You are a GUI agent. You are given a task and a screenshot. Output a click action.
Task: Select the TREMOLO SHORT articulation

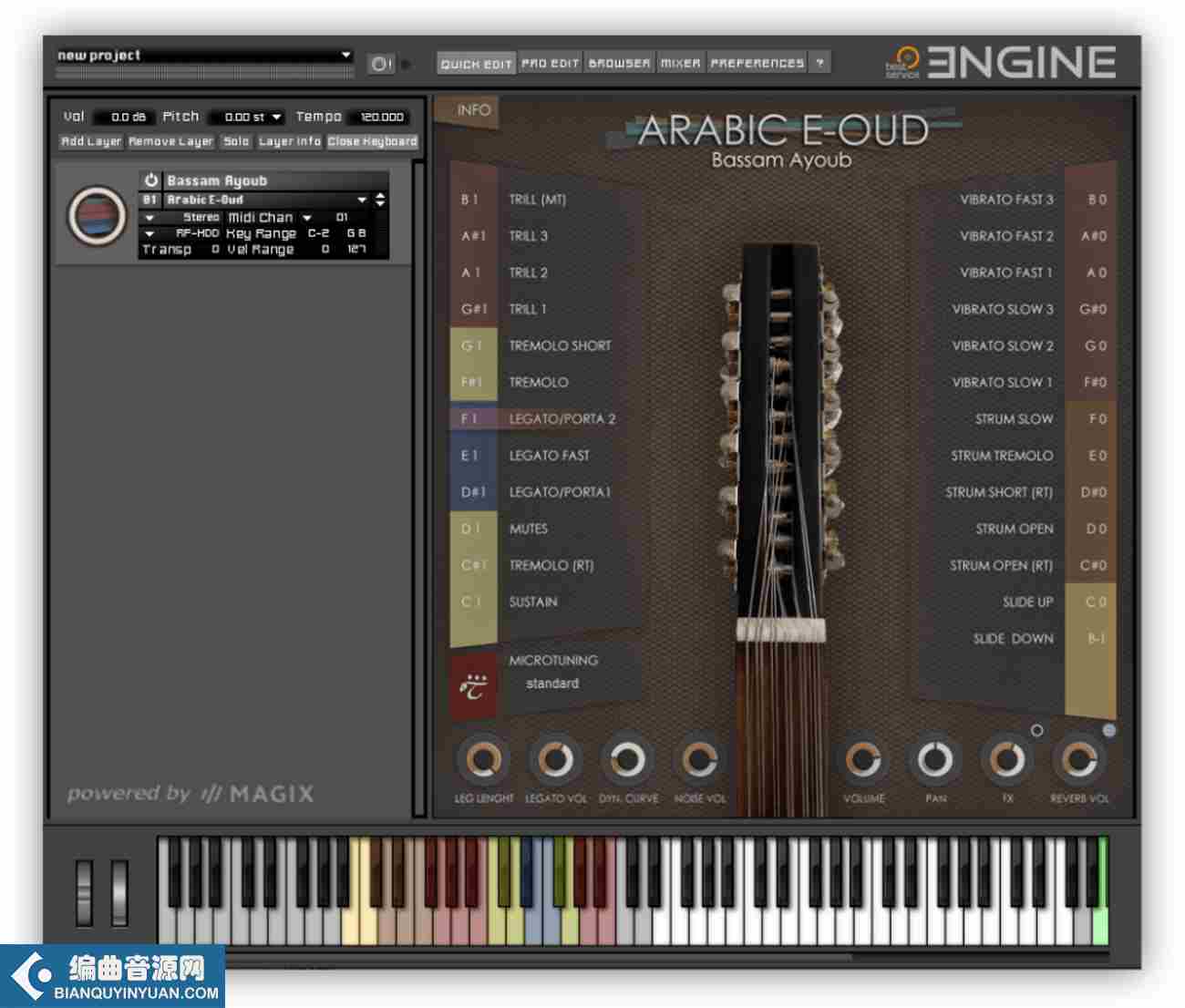(x=561, y=345)
